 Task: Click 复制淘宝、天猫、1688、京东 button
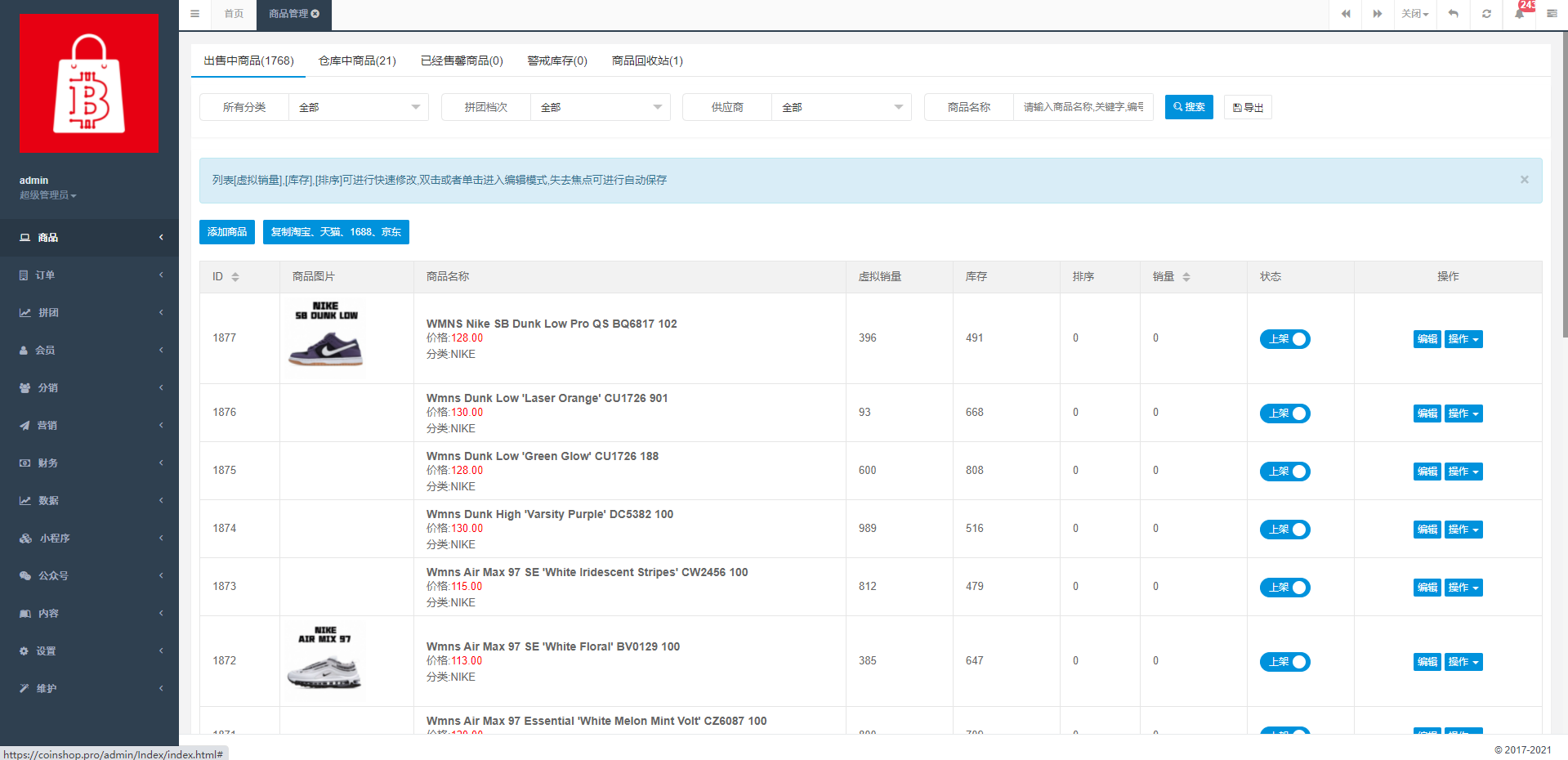336,232
